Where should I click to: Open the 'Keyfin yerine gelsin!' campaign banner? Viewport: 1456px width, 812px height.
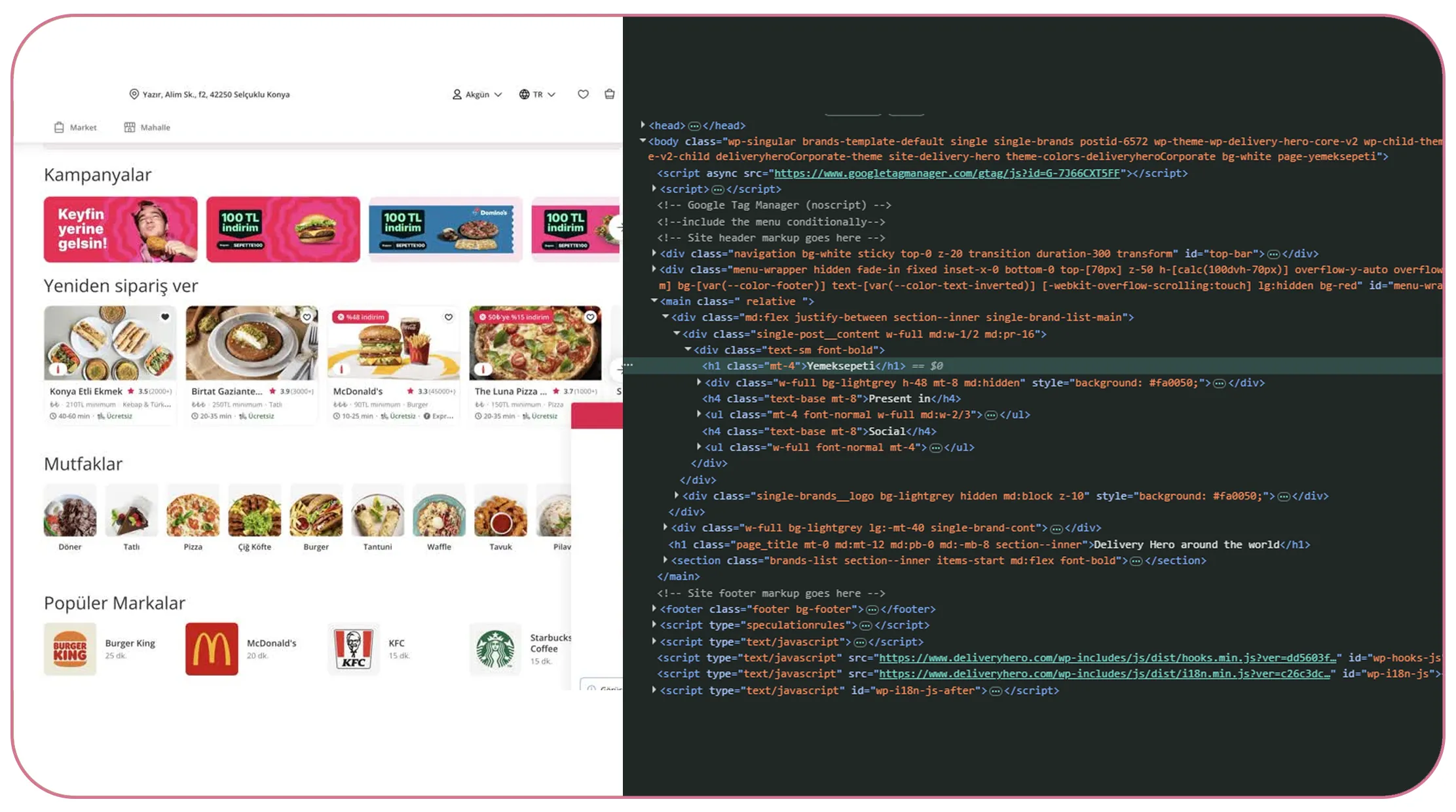pyautogui.click(x=121, y=229)
